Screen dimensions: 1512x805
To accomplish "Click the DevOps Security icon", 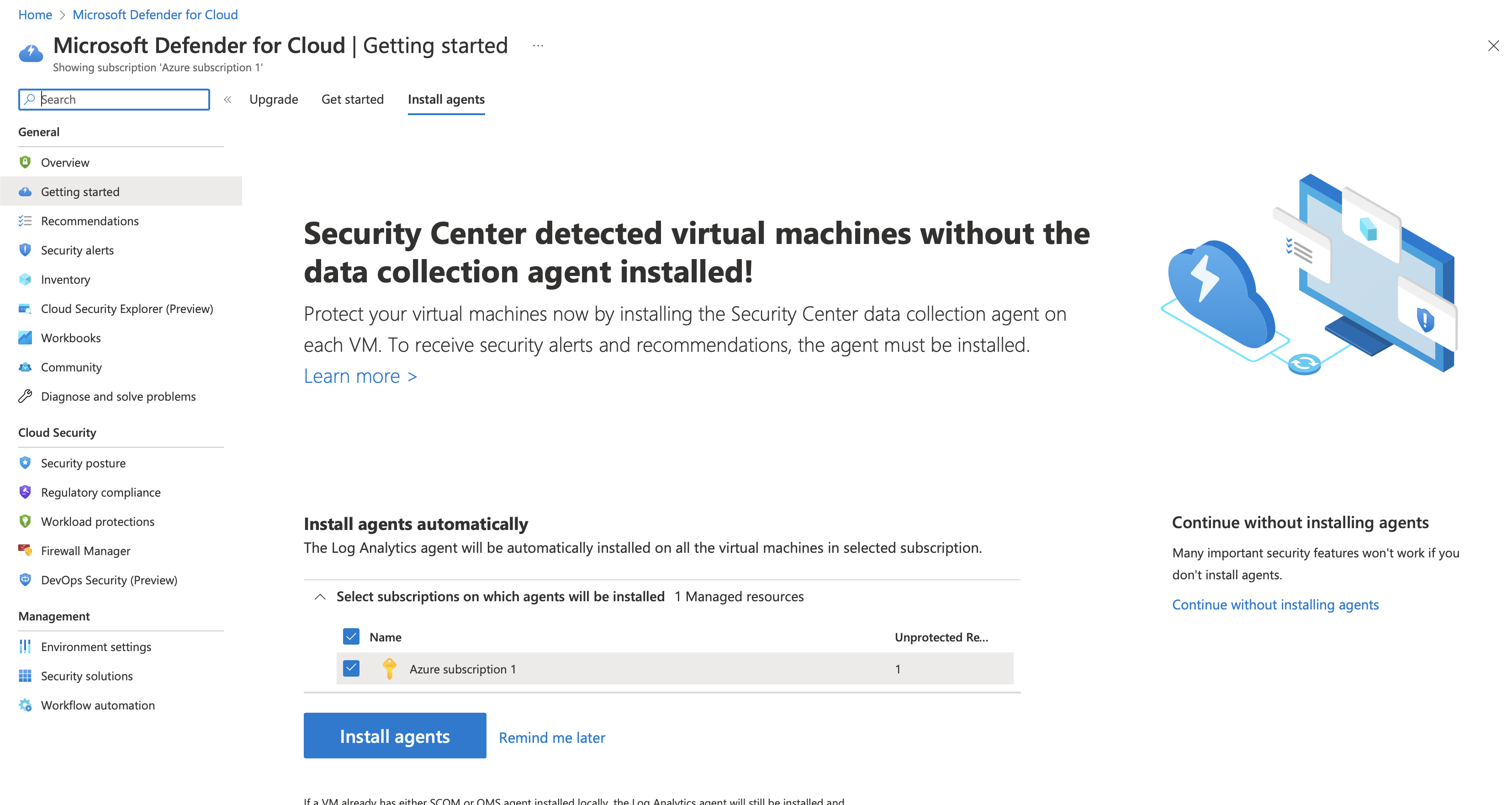I will pos(25,580).
